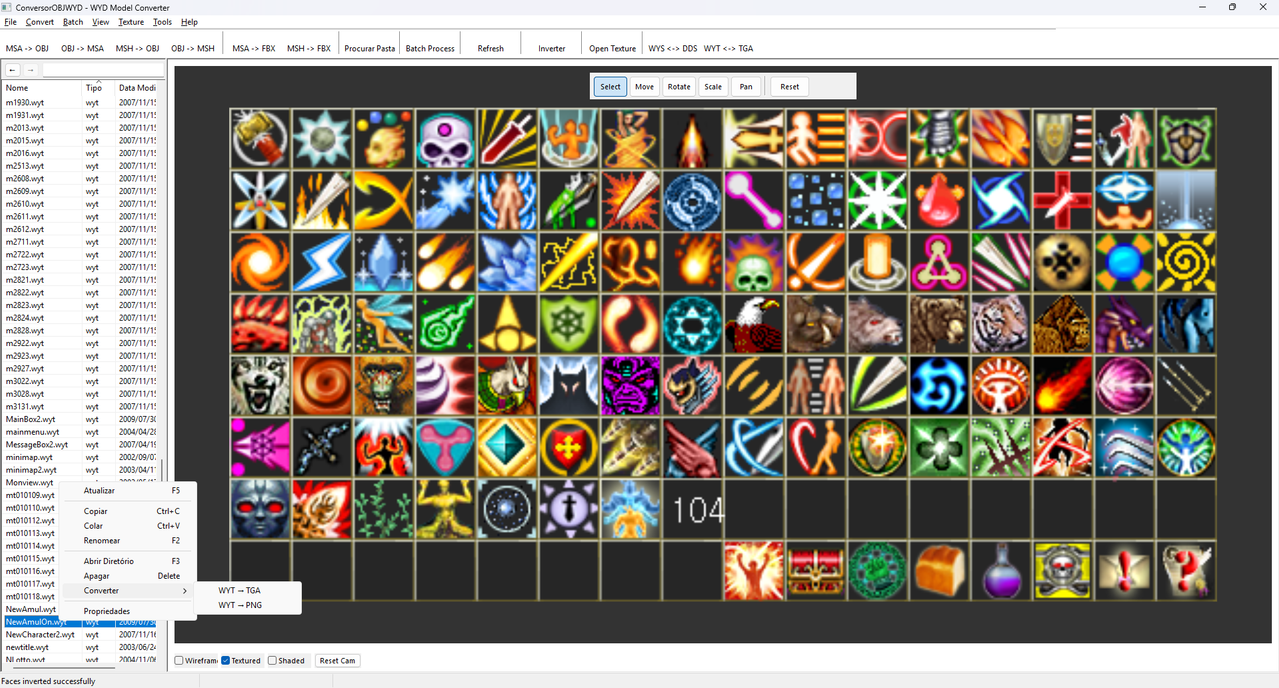The width and height of the screenshot is (1279, 688).
Task: Click the blue lightning bolt skill icon
Action: coord(322,262)
